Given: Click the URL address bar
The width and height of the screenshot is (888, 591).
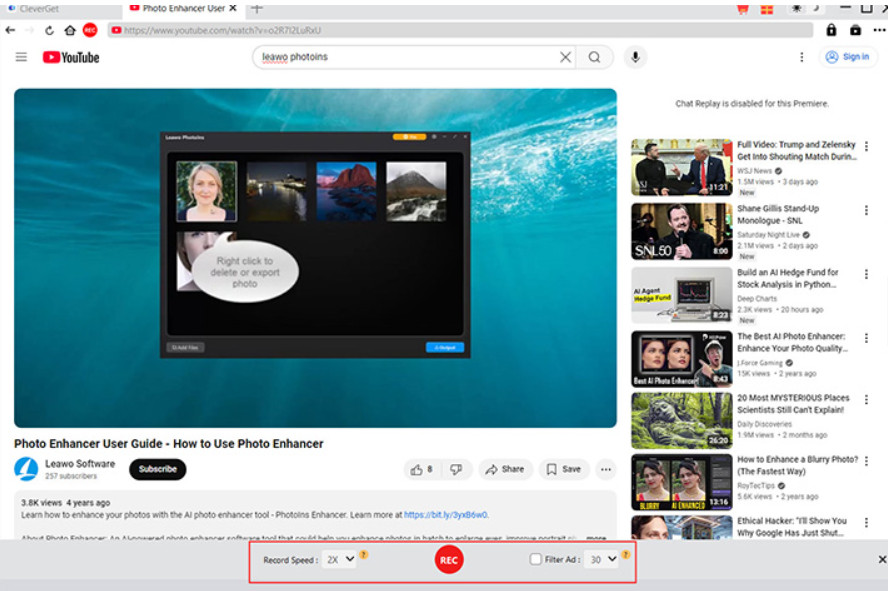Looking at the screenshot, I should pyautogui.click(x=460, y=30).
